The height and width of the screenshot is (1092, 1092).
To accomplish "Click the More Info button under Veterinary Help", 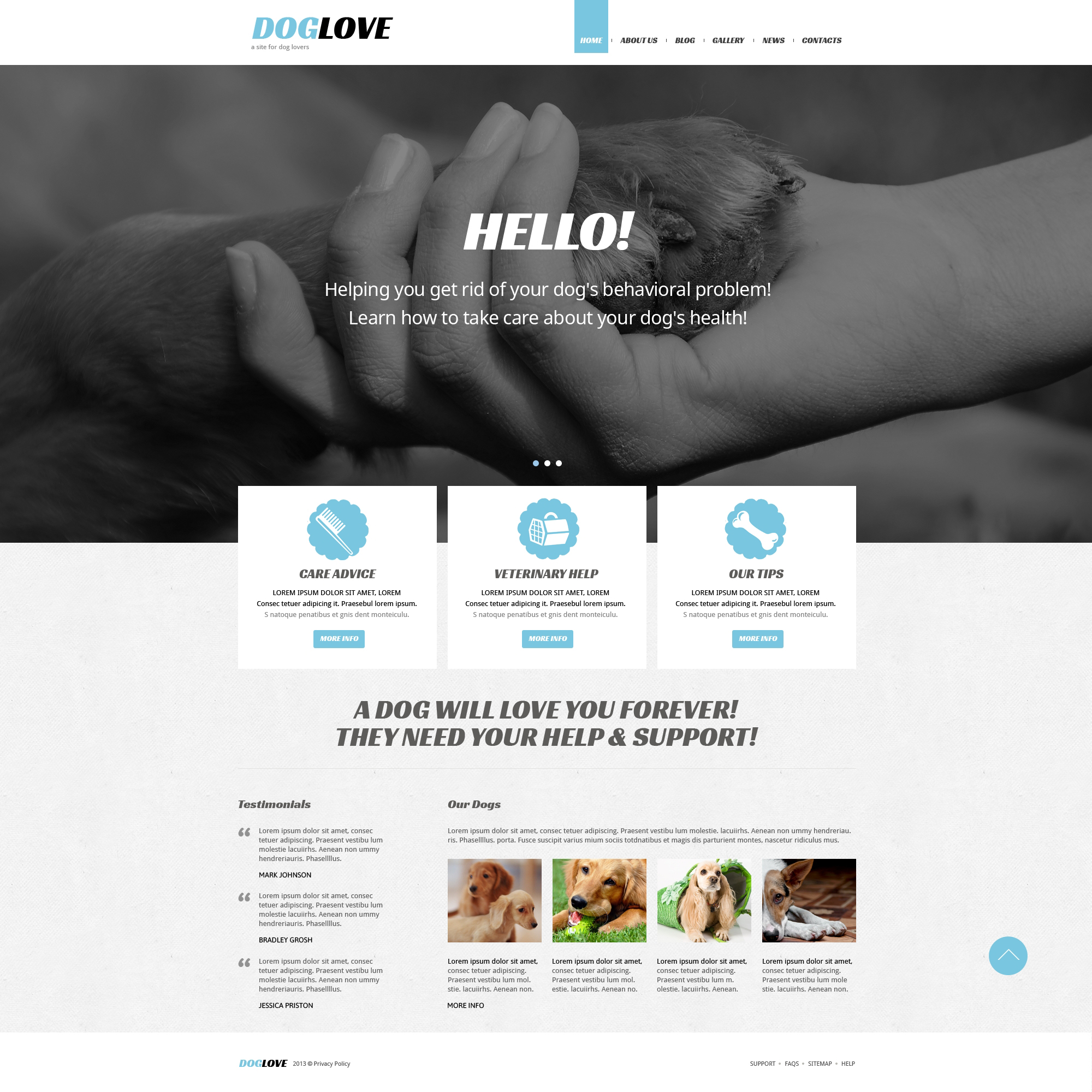I will [x=547, y=638].
